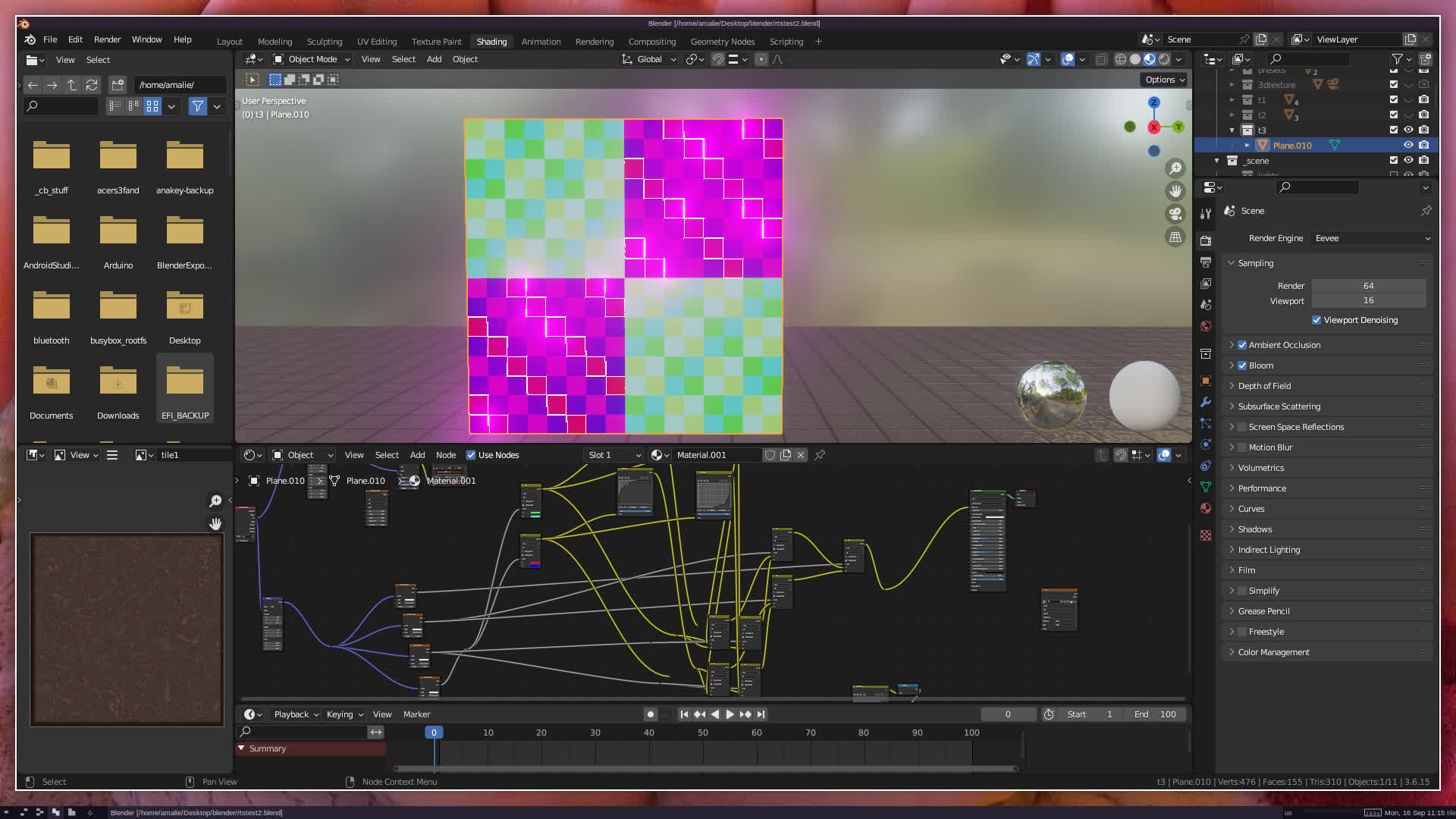Open the Render Engine Eevee dropdown
The height and width of the screenshot is (819, 1456).
[1371, 238]
